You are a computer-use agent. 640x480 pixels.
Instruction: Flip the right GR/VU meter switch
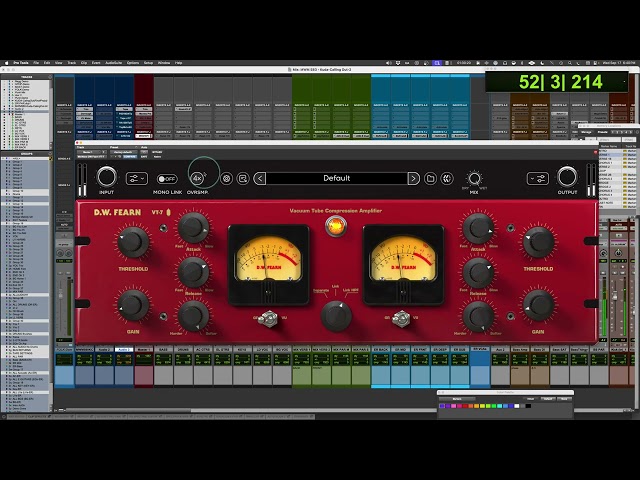[401, 318]
